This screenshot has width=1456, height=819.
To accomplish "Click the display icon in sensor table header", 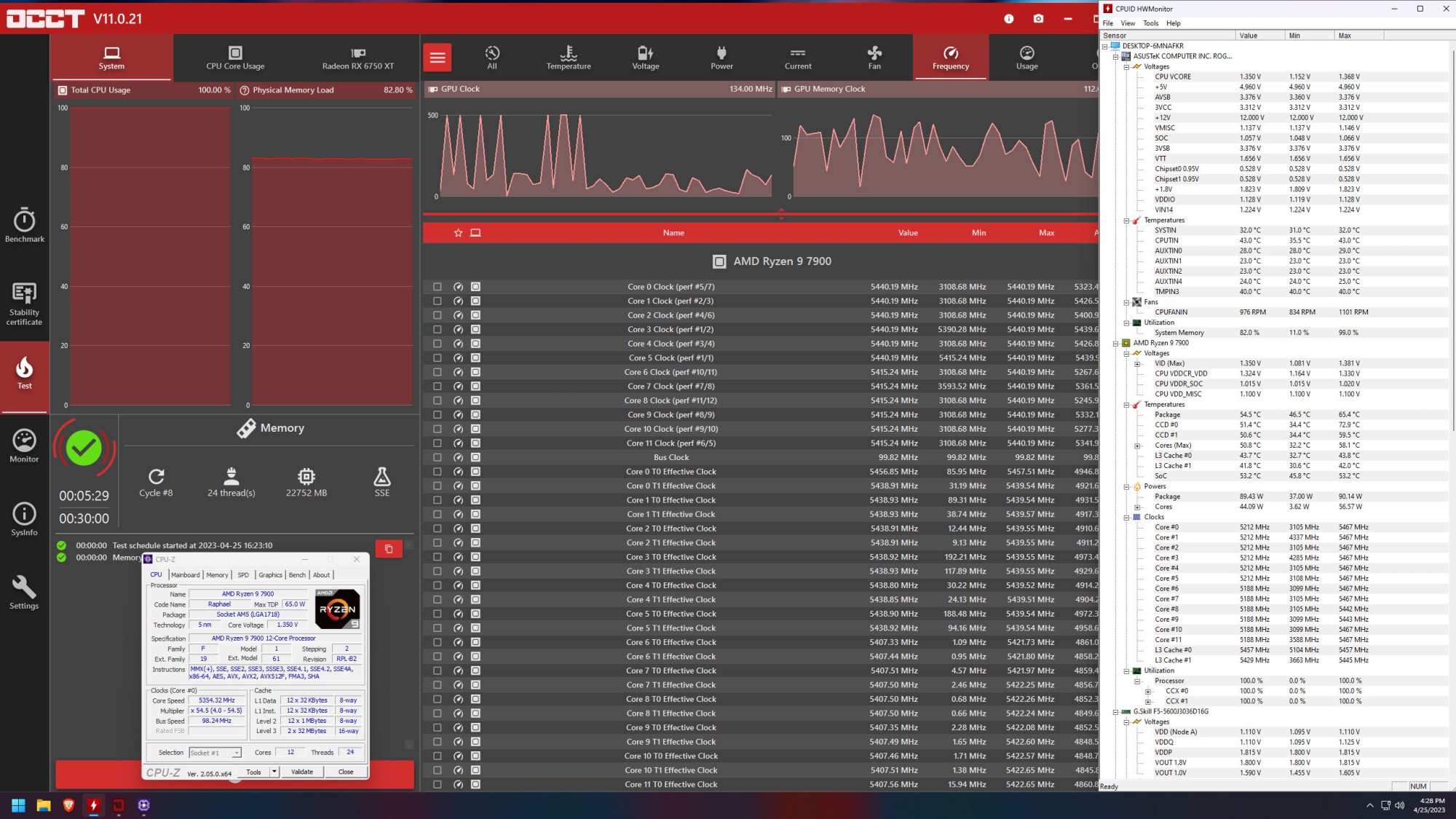I will 475,233.
